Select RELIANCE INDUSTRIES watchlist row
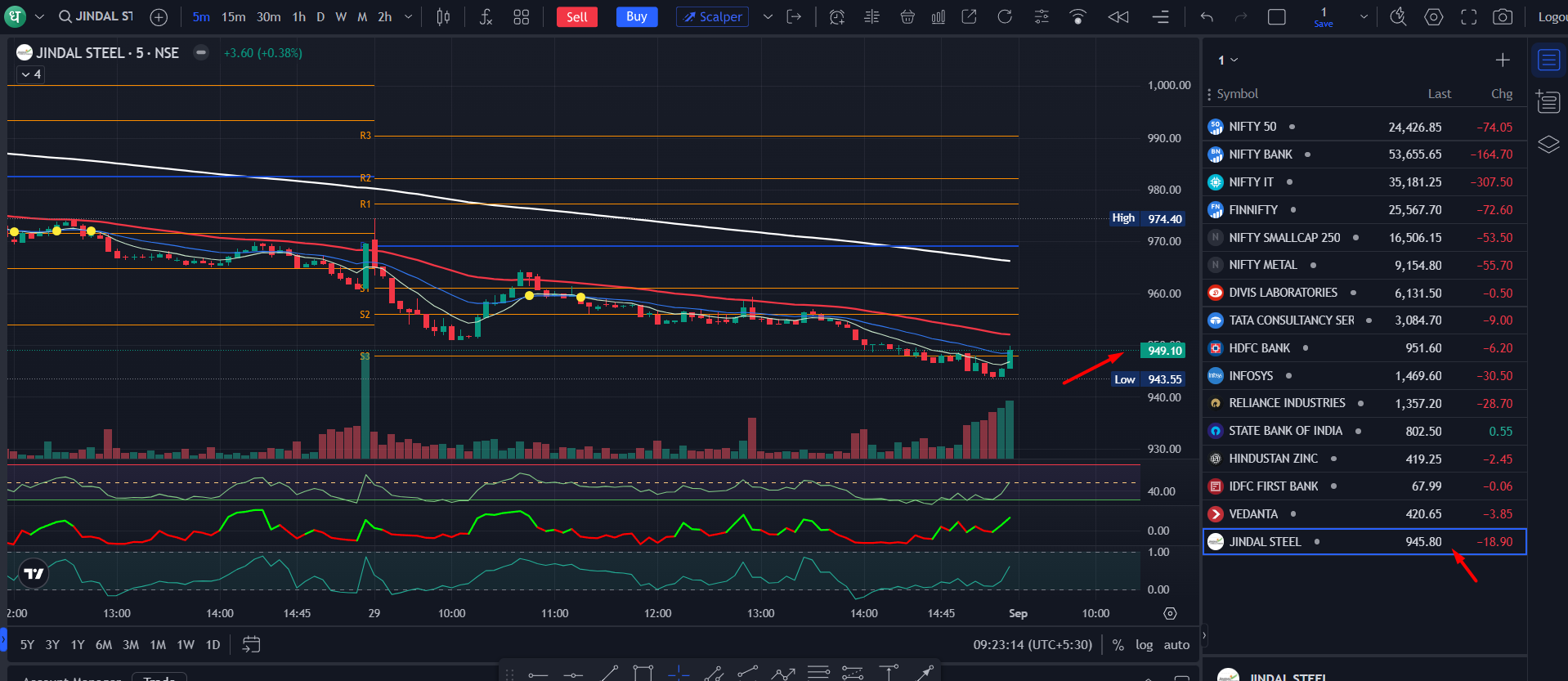The image size is (1568, 681). click(1364, 403)
